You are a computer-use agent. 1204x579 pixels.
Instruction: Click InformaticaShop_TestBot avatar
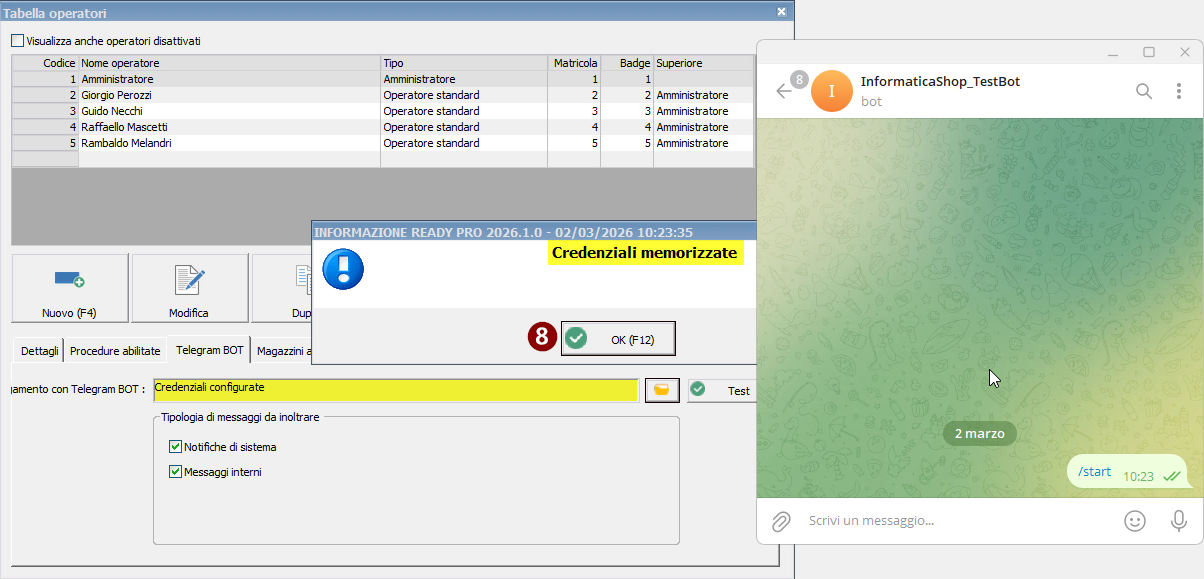(x=831, y=91)
